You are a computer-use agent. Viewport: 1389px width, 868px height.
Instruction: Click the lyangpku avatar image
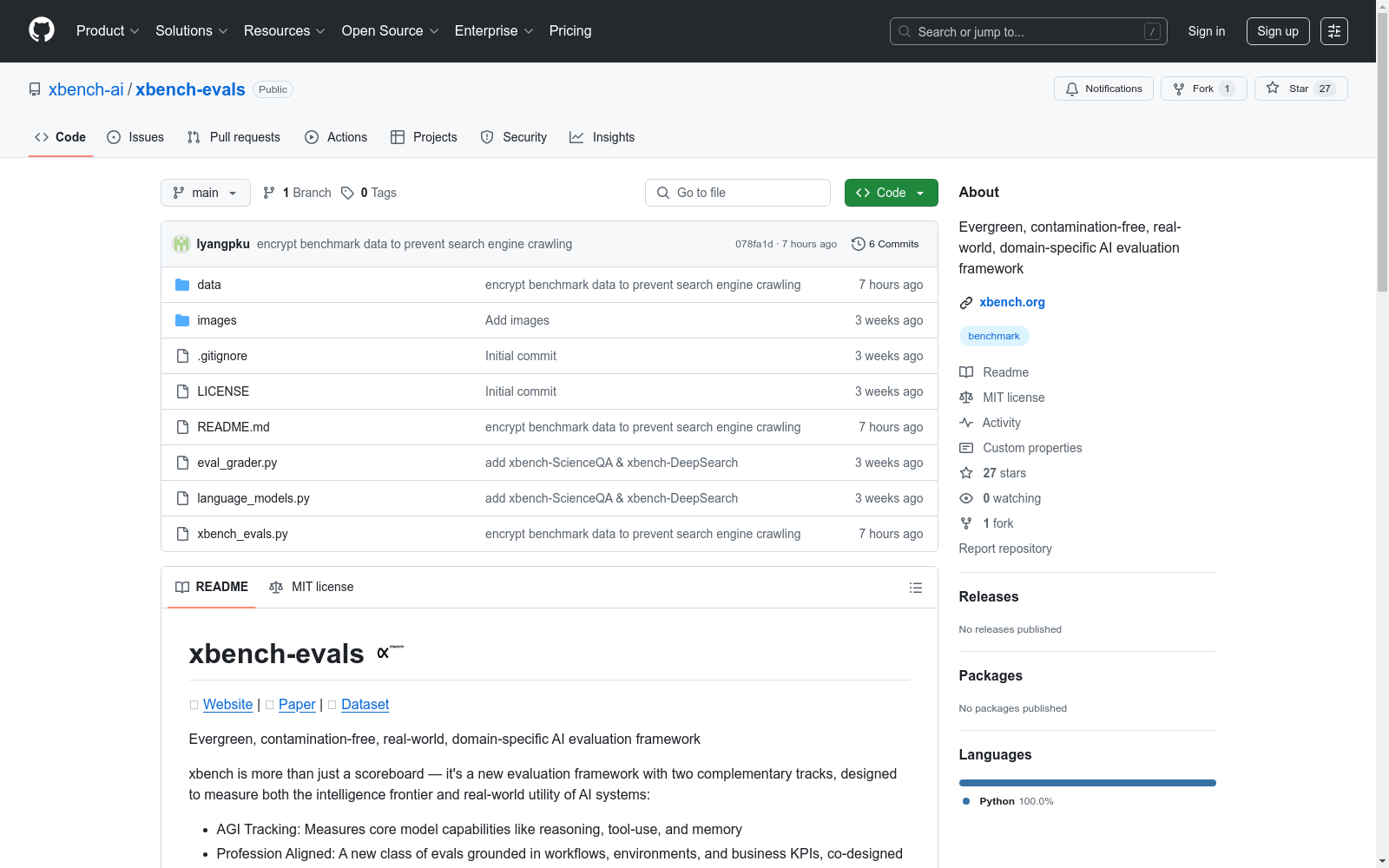tap(181, 244)
